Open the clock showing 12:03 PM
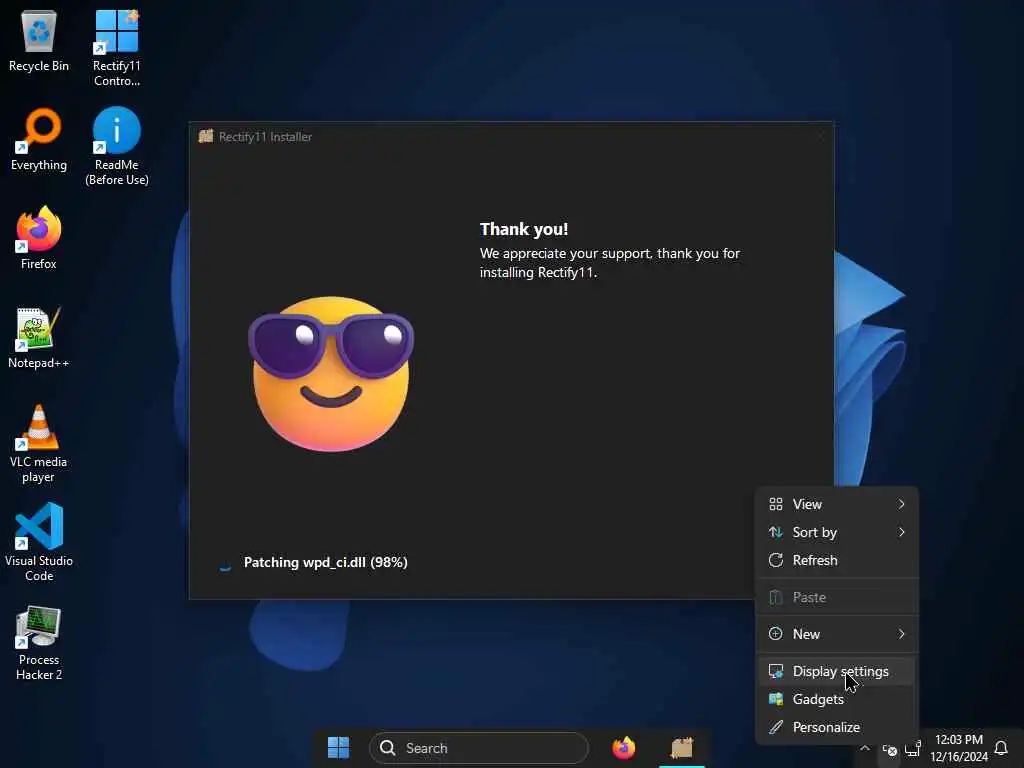1024x768 pixels. pos(959,748)
